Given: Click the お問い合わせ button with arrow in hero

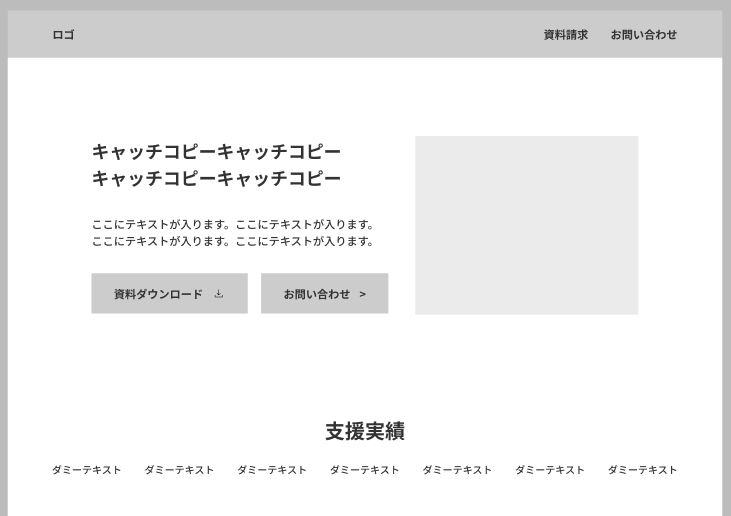Looking at the screenshot, I should click(x=324, y=294).
